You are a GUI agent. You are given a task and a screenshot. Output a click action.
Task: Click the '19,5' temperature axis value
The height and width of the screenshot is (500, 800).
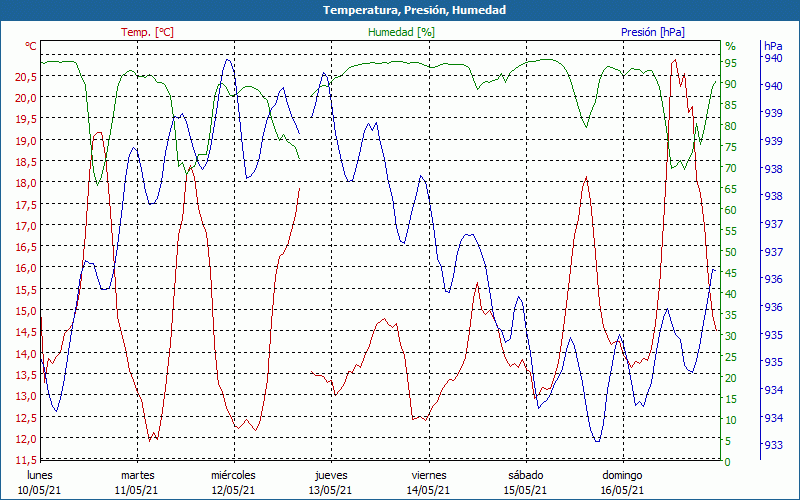pyautogui.click(x=26, y=119)
